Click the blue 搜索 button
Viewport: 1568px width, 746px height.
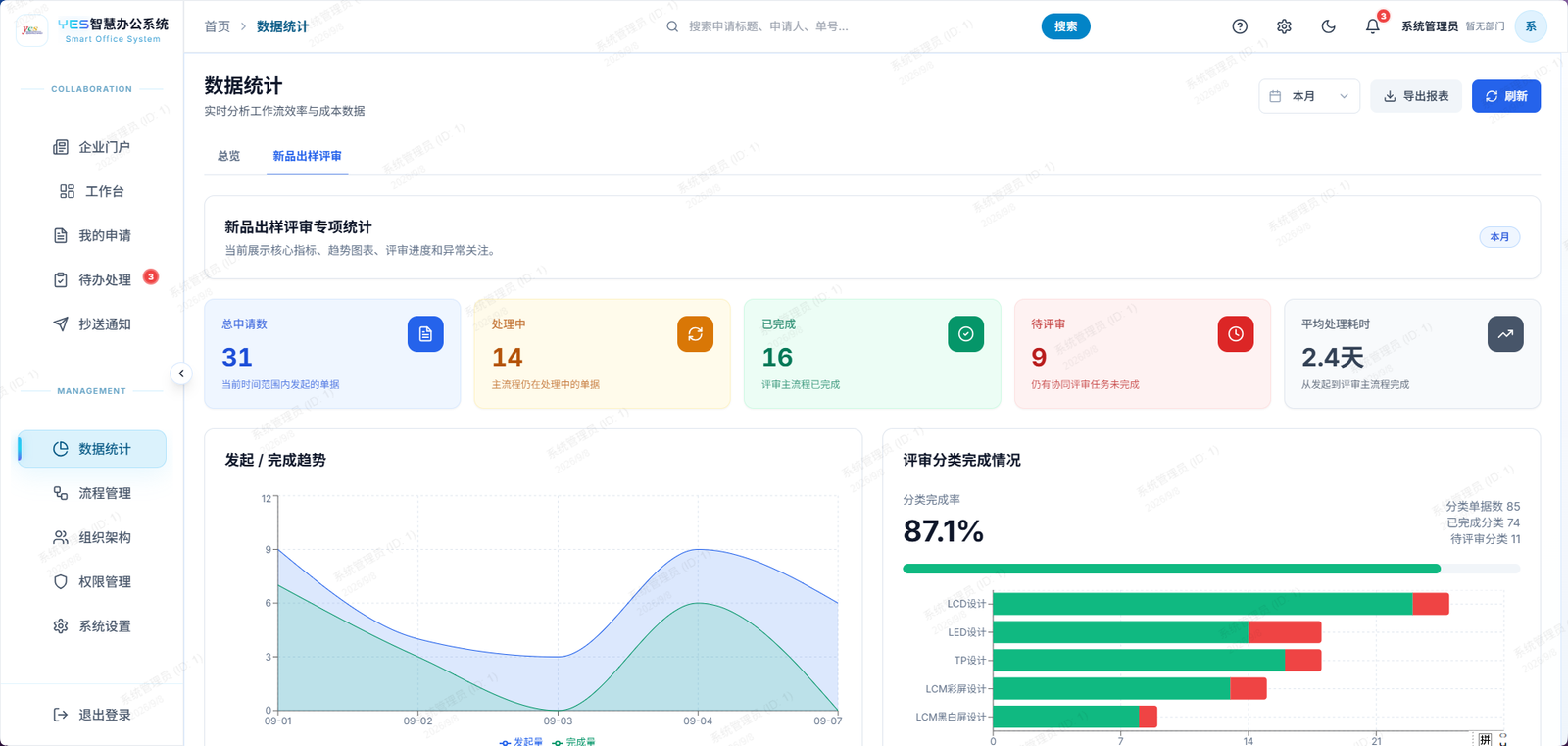pyautogui.click(x=1065, y=26)
